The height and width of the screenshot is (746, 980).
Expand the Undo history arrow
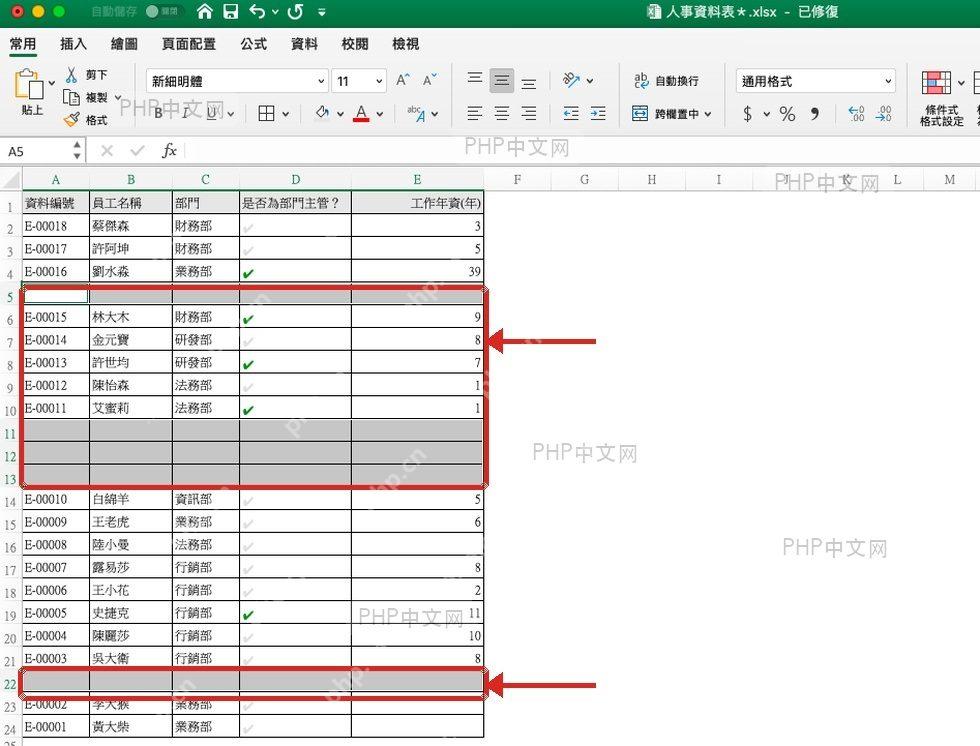pos(275,12)
